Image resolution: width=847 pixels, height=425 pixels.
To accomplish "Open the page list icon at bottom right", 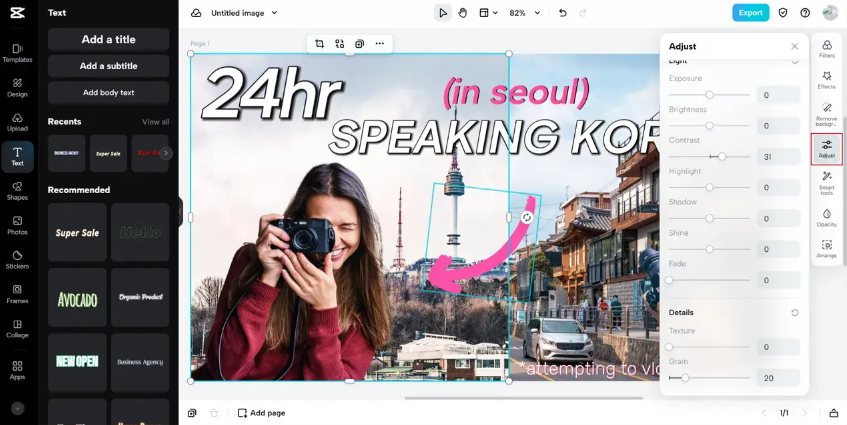I will 833,413.
